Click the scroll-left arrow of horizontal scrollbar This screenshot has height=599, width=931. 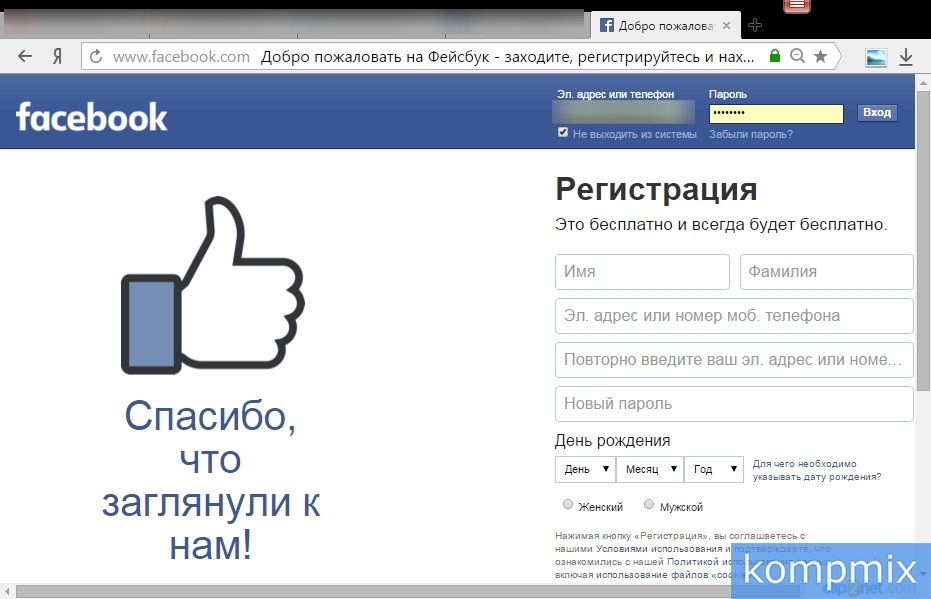7,591
